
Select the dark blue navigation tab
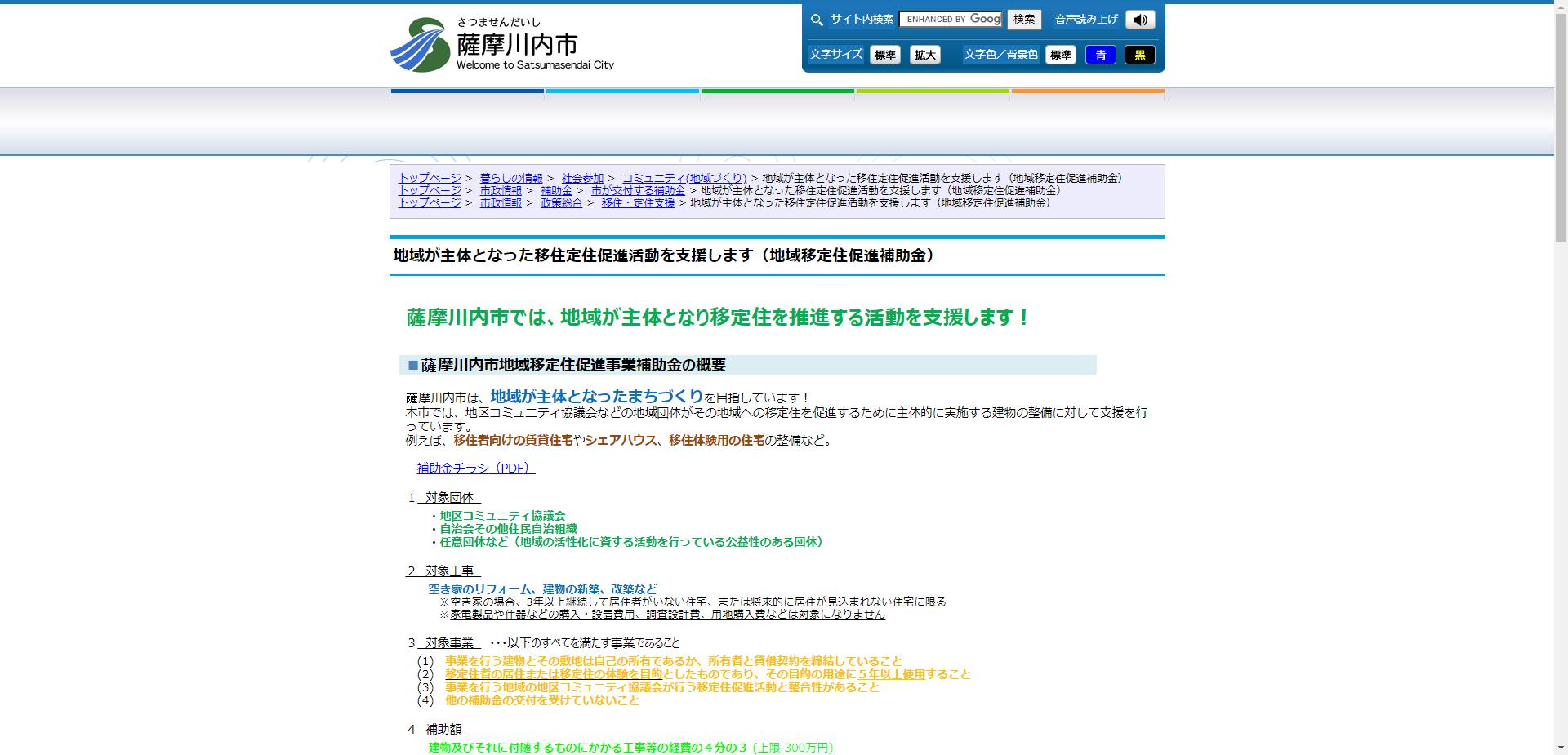tap(467, 92)
